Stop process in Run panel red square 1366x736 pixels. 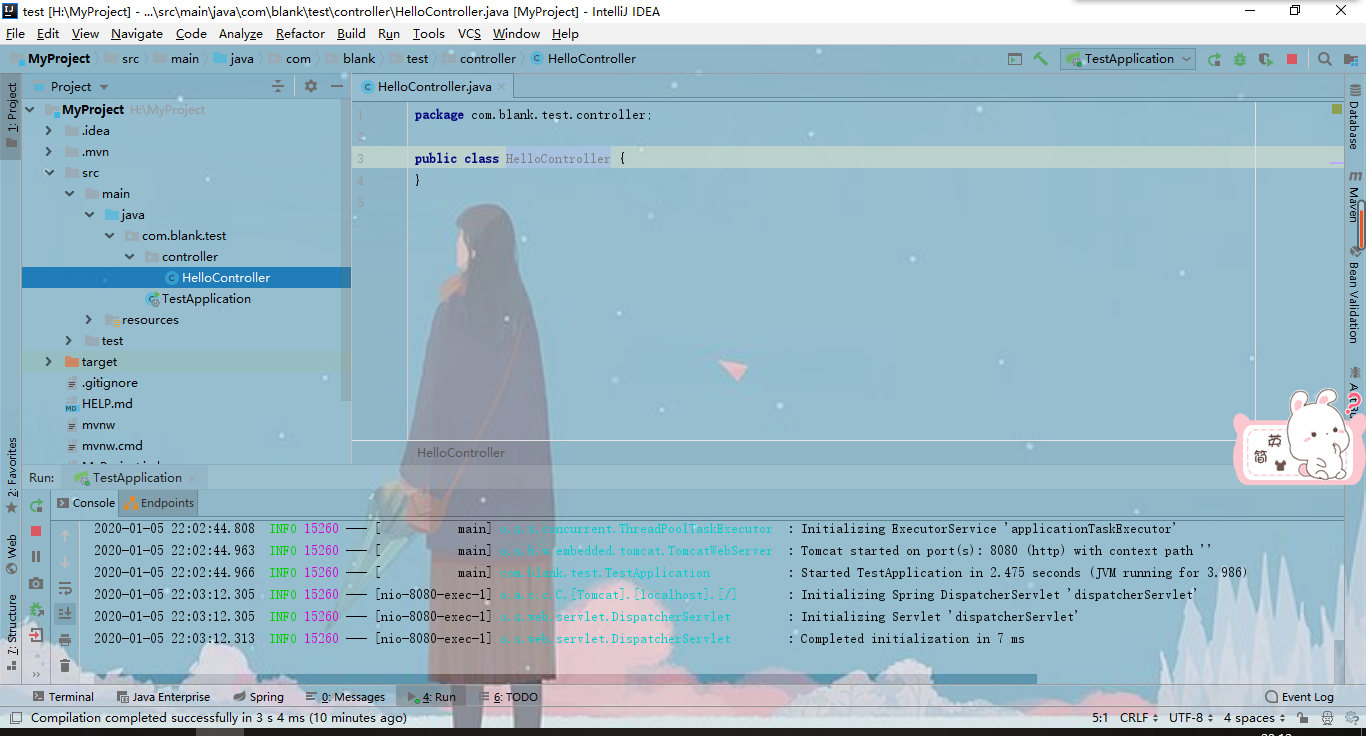pos(36,531)
